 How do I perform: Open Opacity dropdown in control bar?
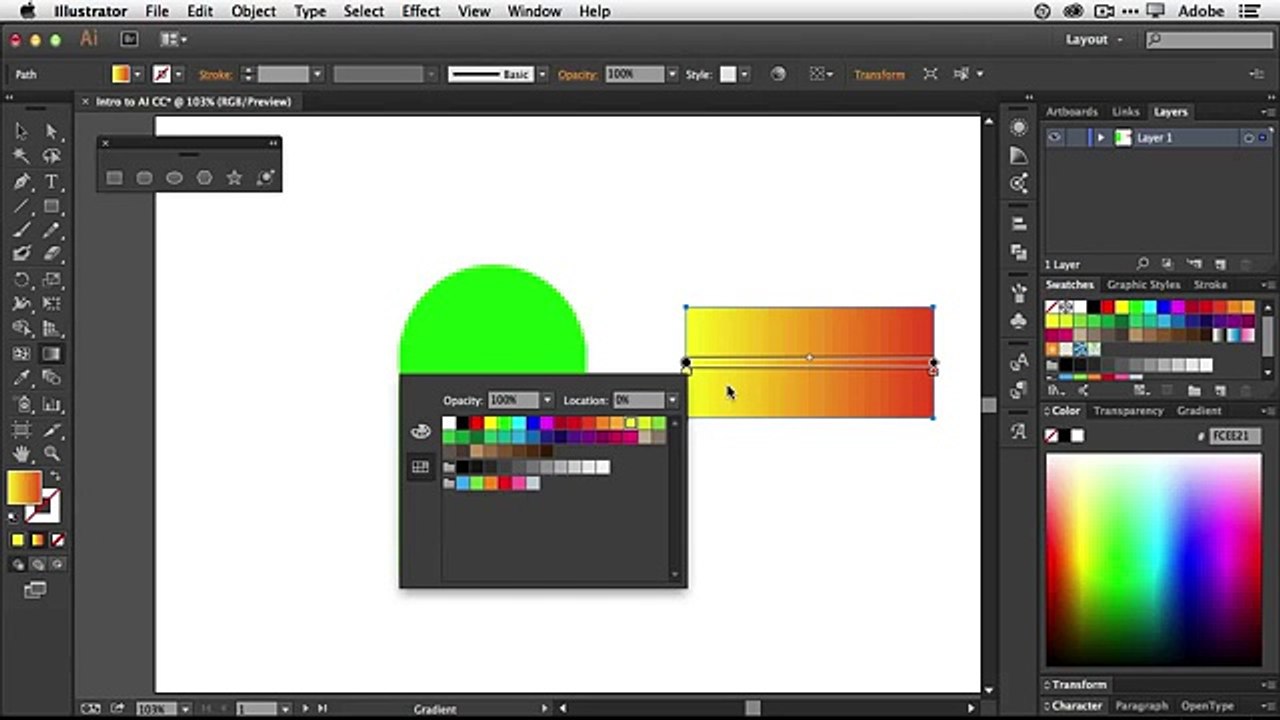pos(672,74)
